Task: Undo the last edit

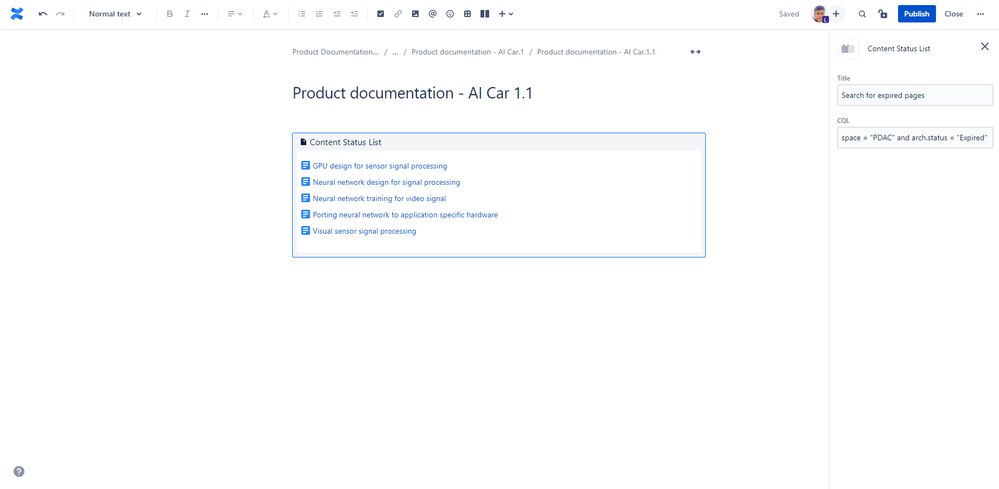Action: tap(43, 14)
